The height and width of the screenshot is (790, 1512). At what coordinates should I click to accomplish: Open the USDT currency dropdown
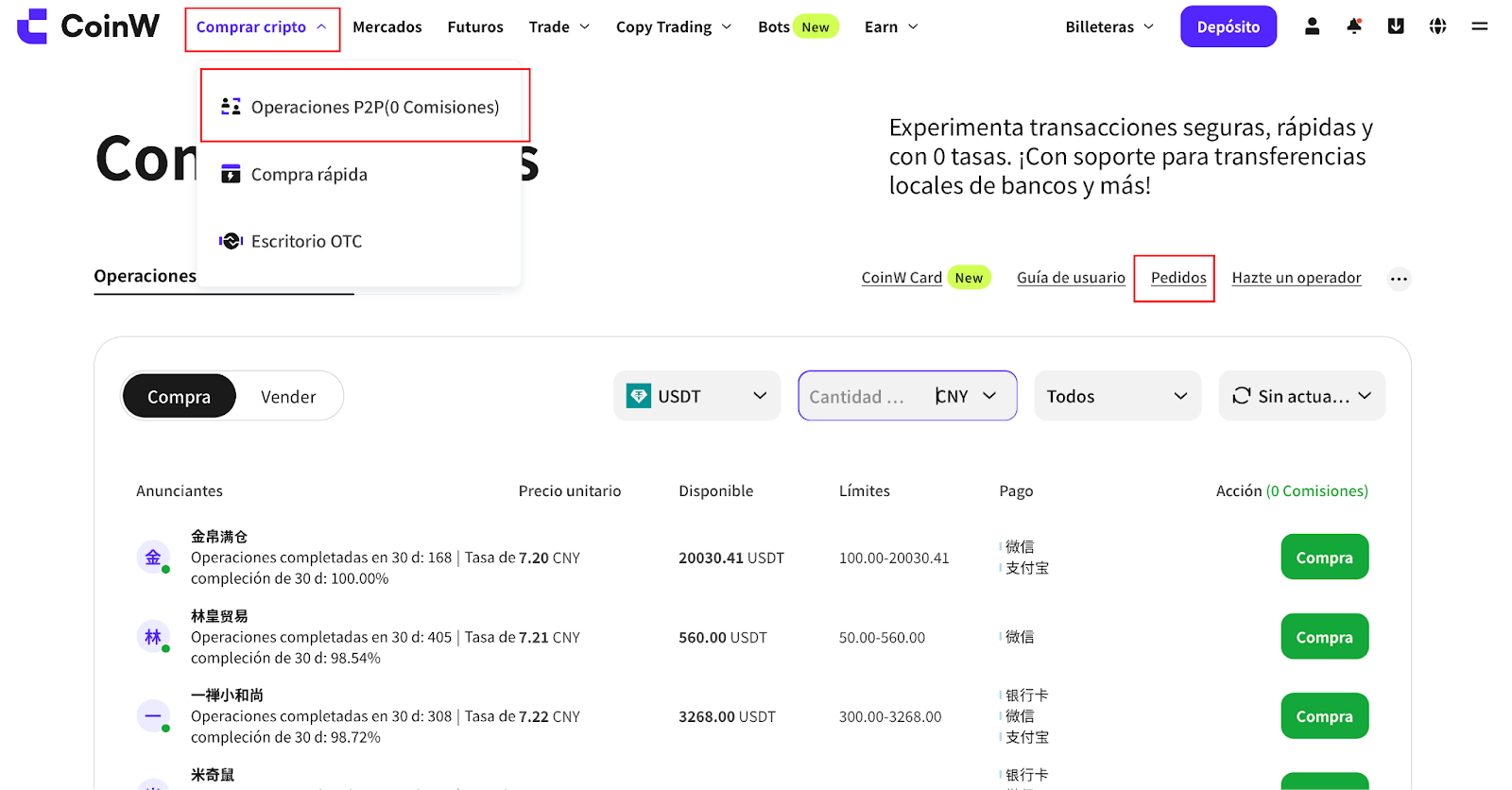(696, 396)
